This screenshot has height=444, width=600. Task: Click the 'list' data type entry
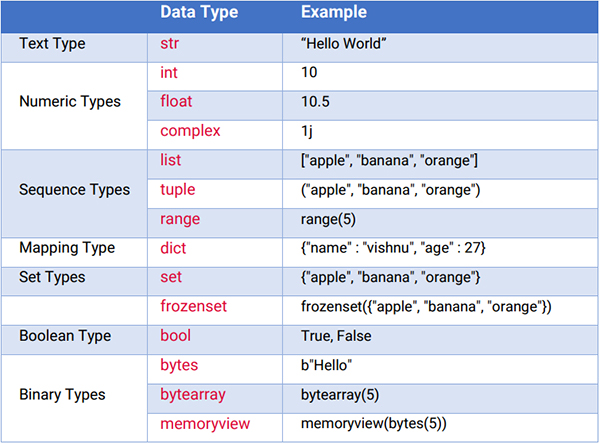point(170,160)
